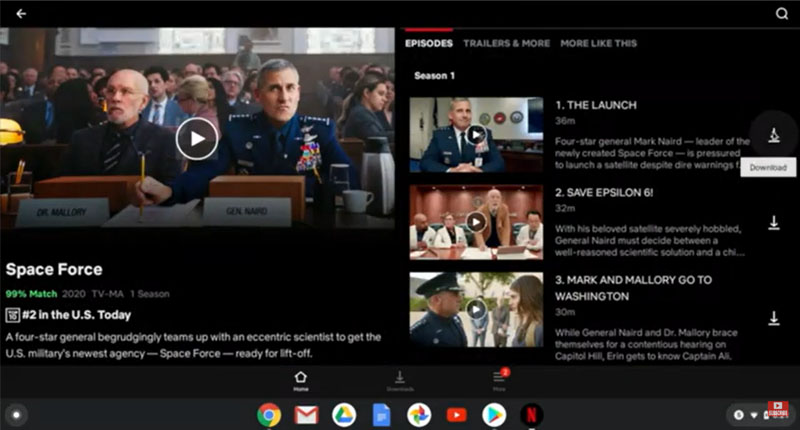Open the More Like This tab
Viewport: 800px width, 430px height.
(598, 43)
